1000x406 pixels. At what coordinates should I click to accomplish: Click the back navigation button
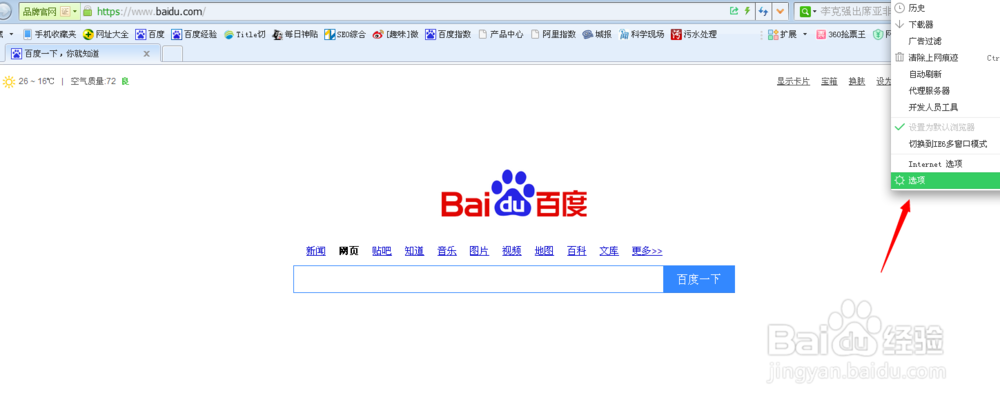point(3,11)
